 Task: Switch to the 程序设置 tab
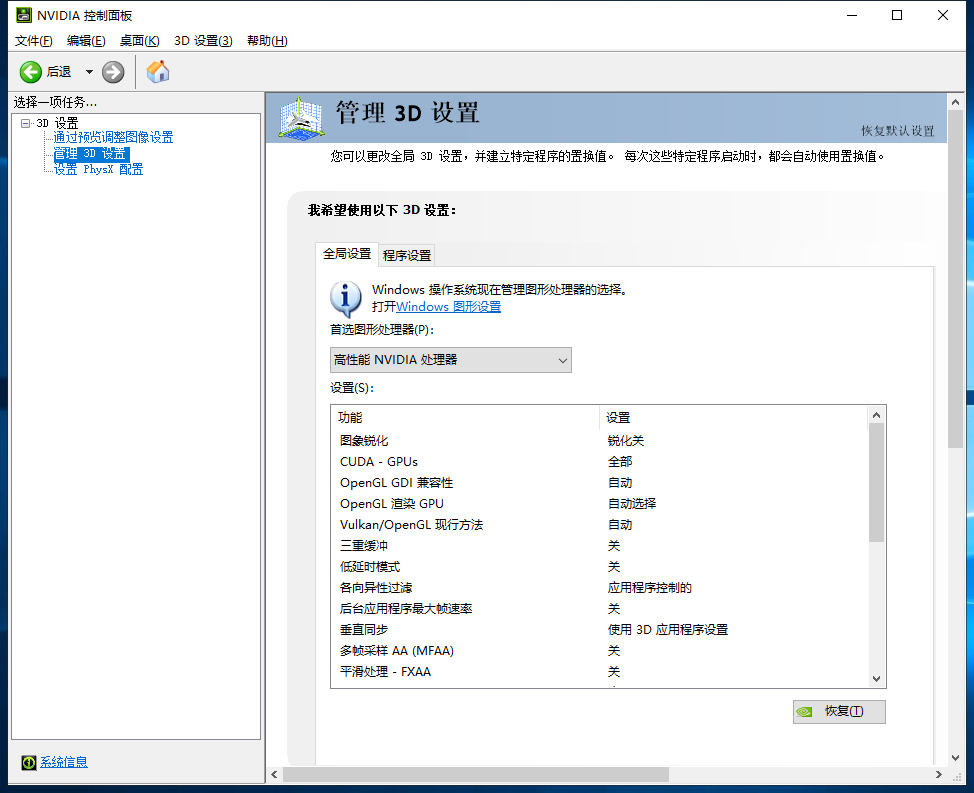(407, 255)
